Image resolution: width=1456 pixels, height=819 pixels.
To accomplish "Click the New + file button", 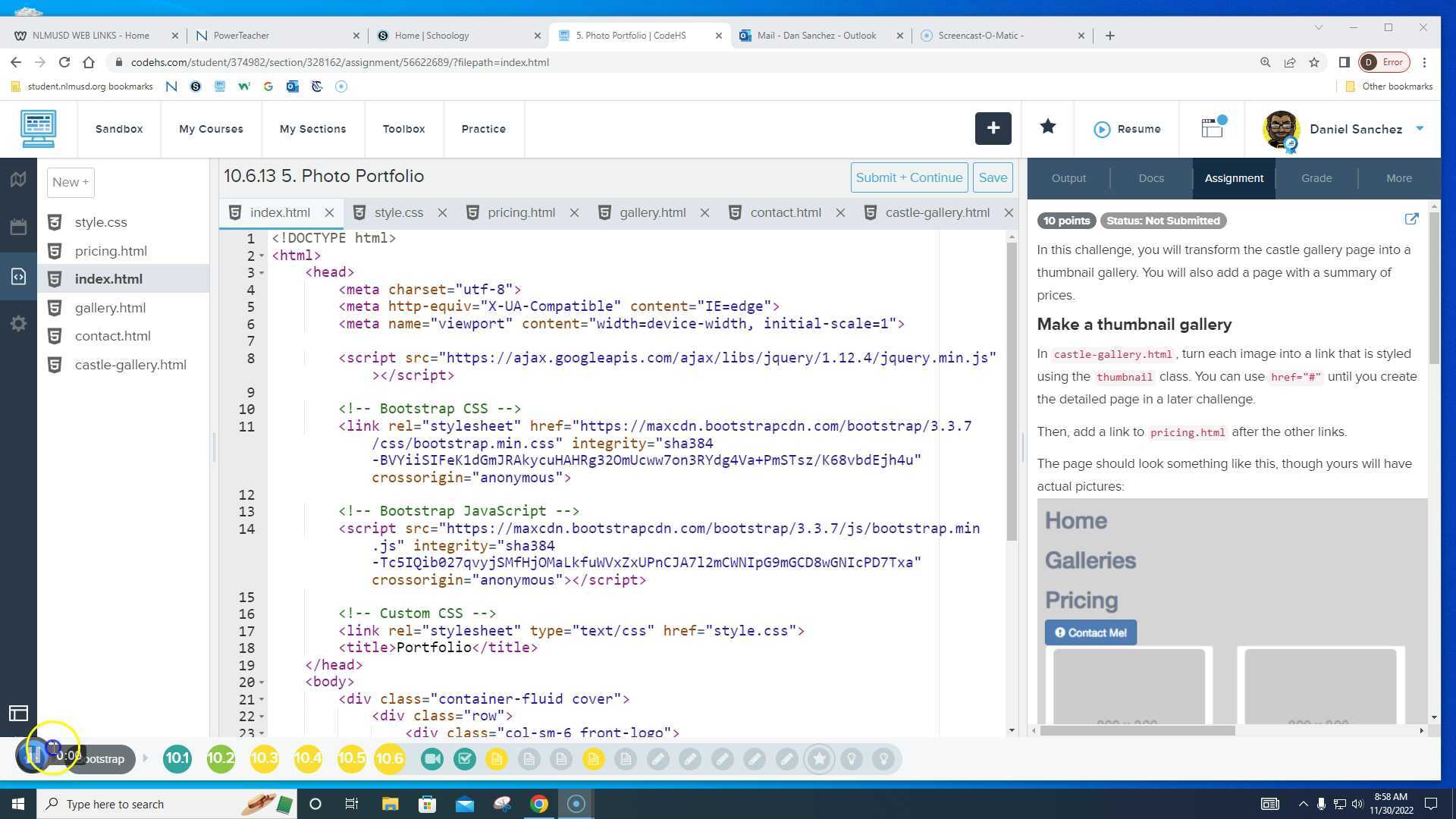I will pyautogui.click(x=71, y=183).
